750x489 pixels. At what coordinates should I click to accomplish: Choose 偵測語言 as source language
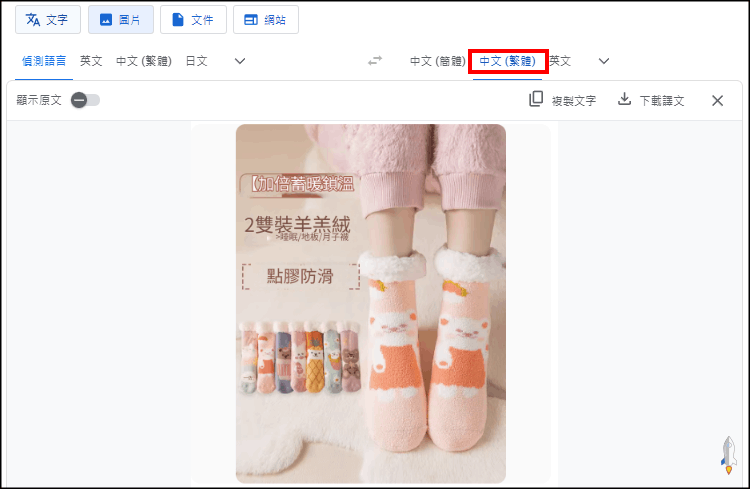(x=44, y=61)
